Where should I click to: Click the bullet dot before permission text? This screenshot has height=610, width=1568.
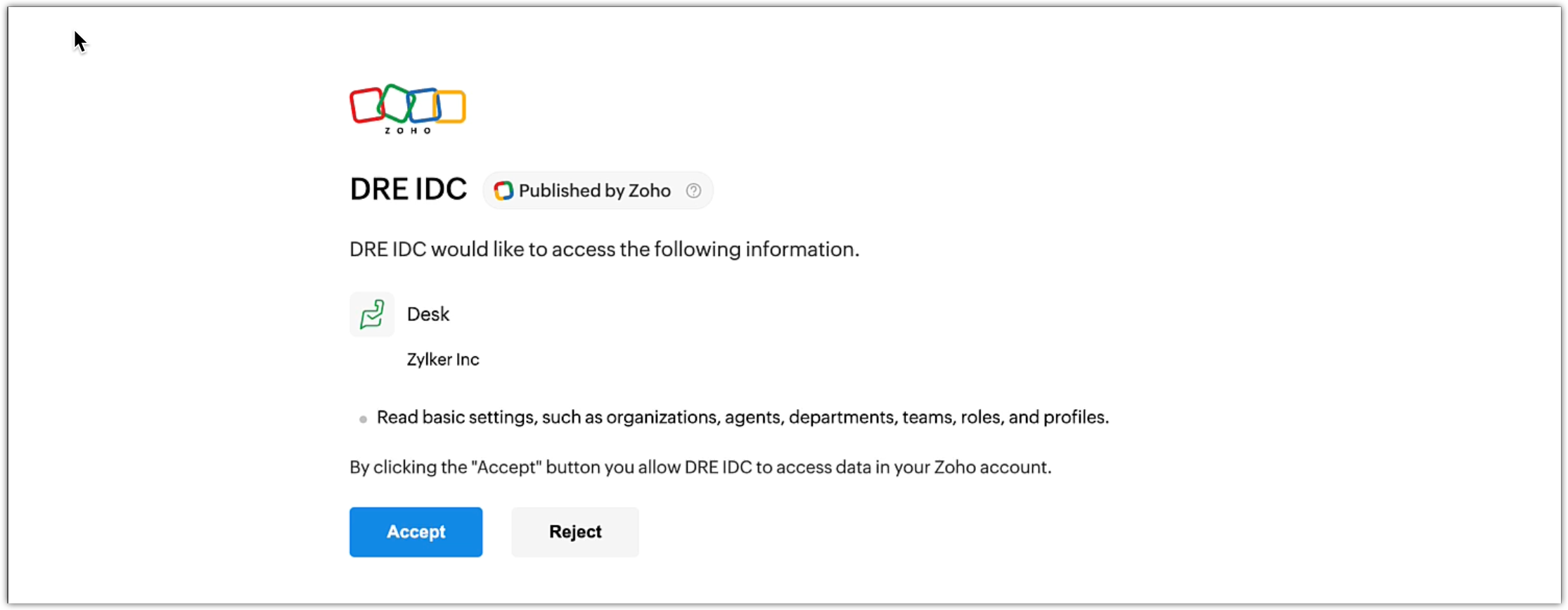click(363, 420)
